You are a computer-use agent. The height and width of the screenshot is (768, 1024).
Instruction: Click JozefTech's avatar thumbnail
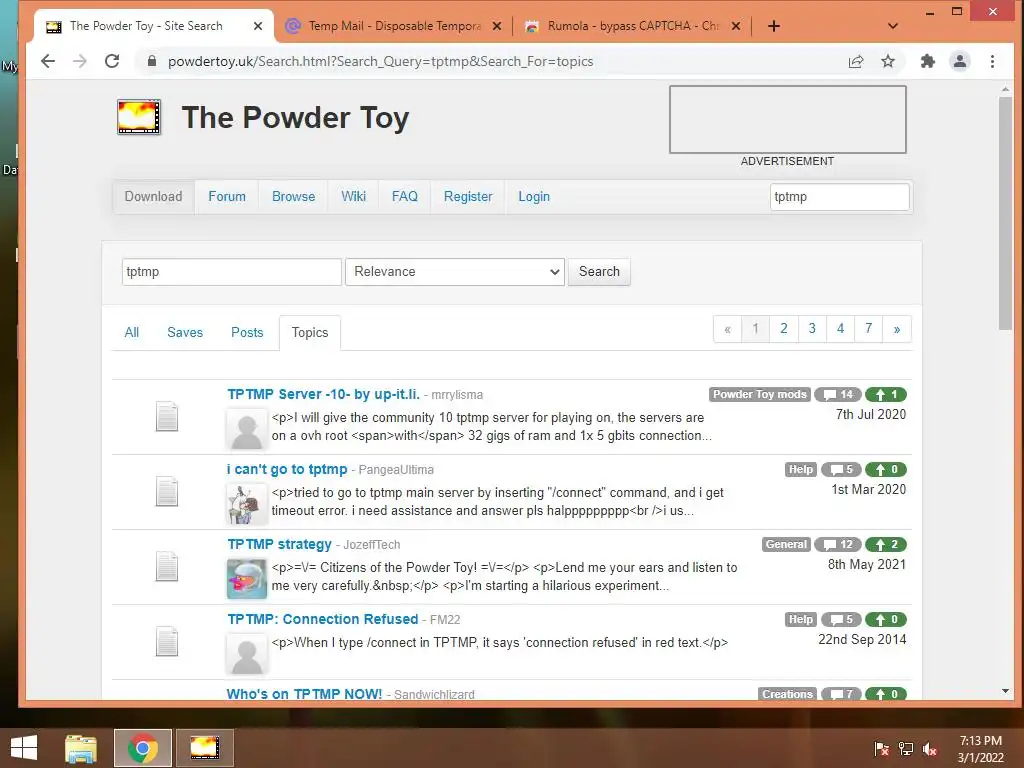click(247, 579)
